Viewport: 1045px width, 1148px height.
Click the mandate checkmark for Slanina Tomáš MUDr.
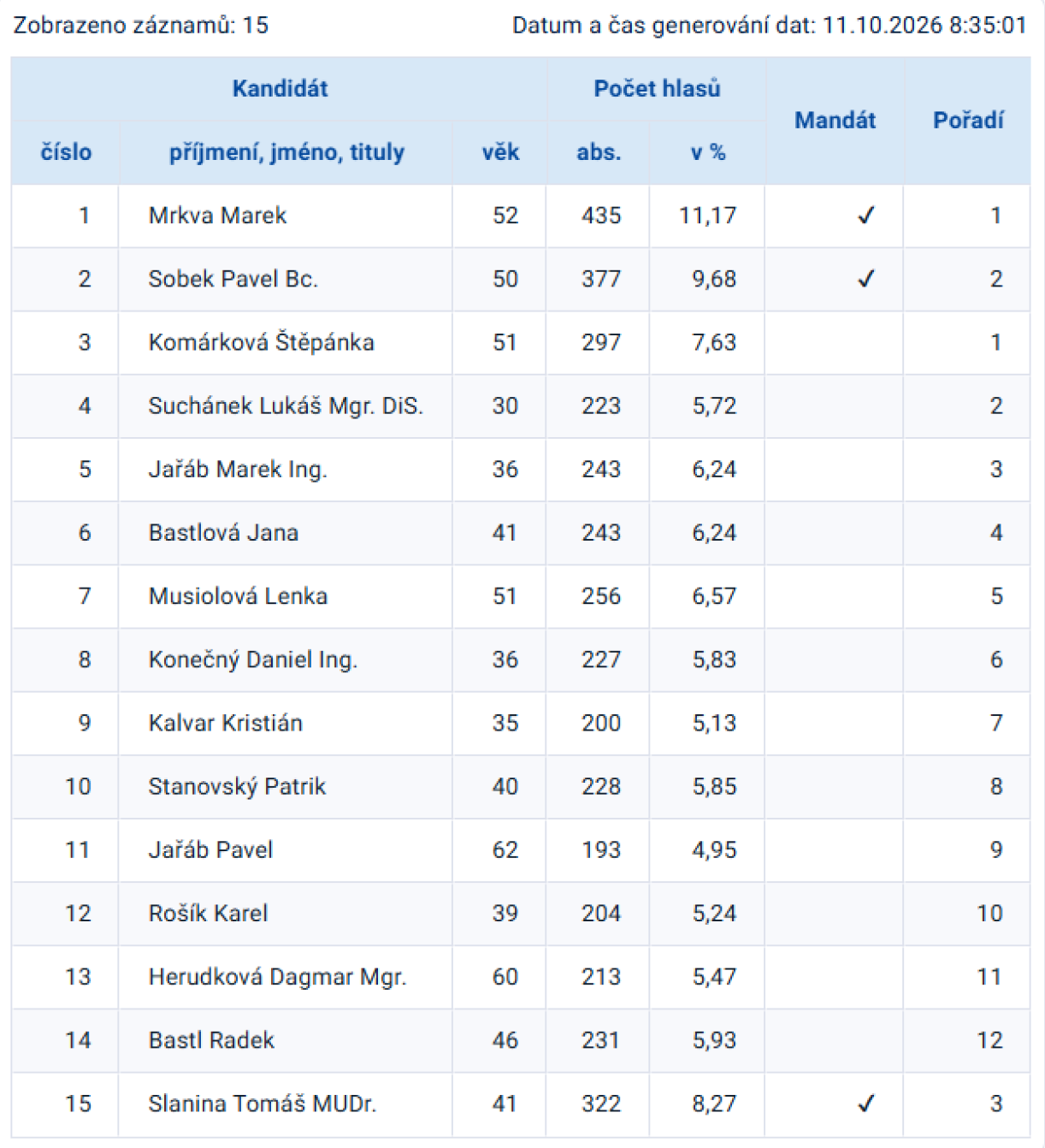865,1104
